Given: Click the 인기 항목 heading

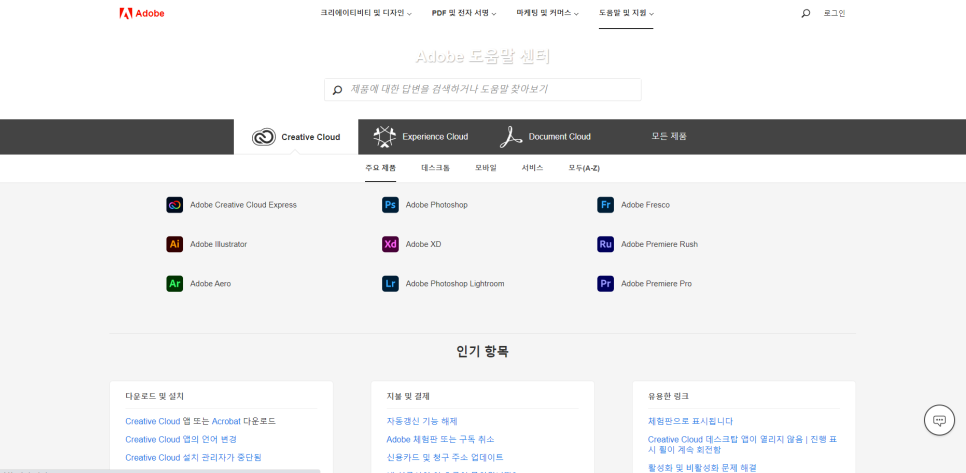Looking at the screenshot, I should tap(482, 352).
